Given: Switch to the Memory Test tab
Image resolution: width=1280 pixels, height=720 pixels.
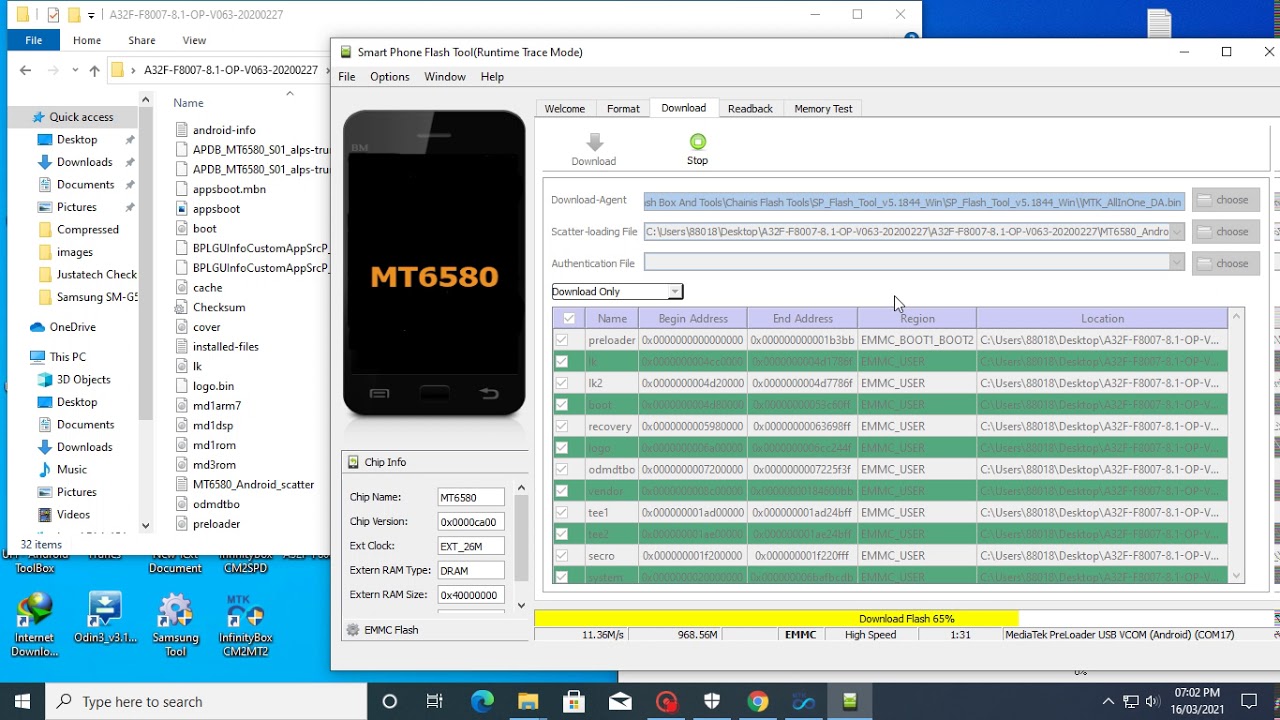Looking at the screenshot, I should coord(823,109).
